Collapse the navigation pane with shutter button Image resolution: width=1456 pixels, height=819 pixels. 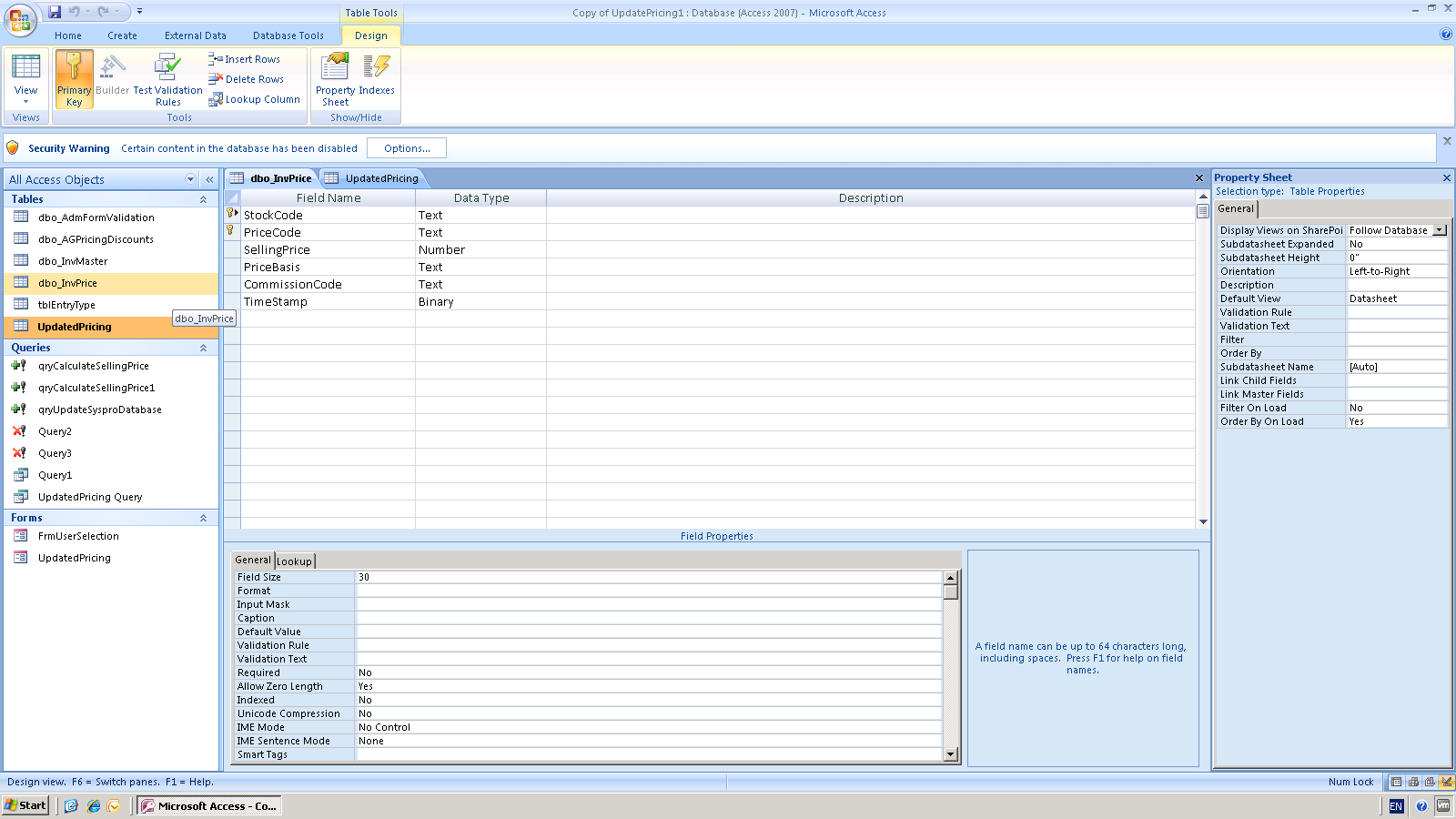(x=209, y=179)
